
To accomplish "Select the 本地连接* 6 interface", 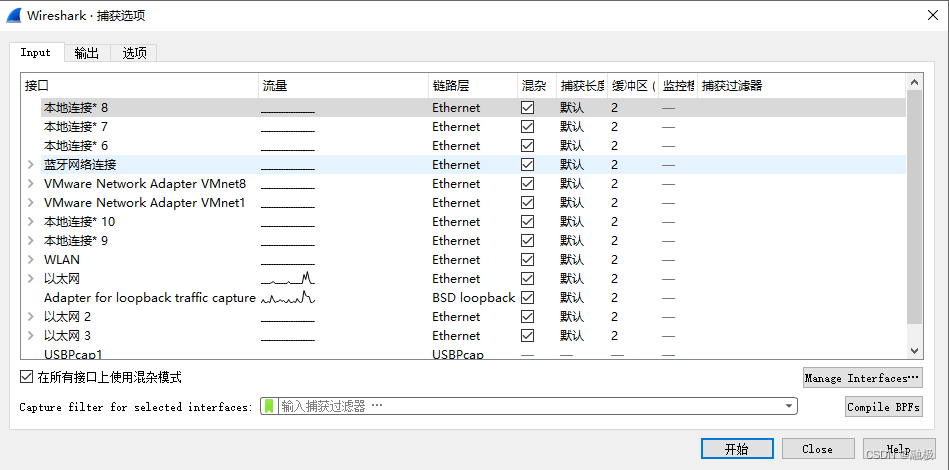I will pos(76,146).
